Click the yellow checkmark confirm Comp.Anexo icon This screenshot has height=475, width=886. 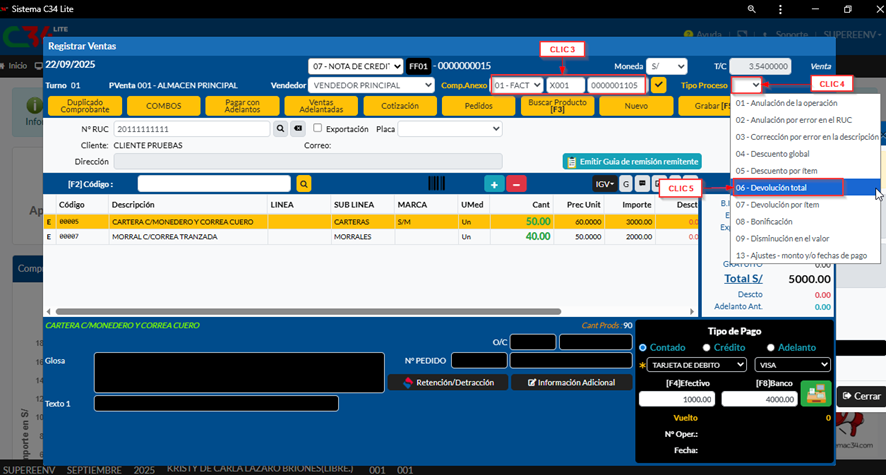(658, 86)
